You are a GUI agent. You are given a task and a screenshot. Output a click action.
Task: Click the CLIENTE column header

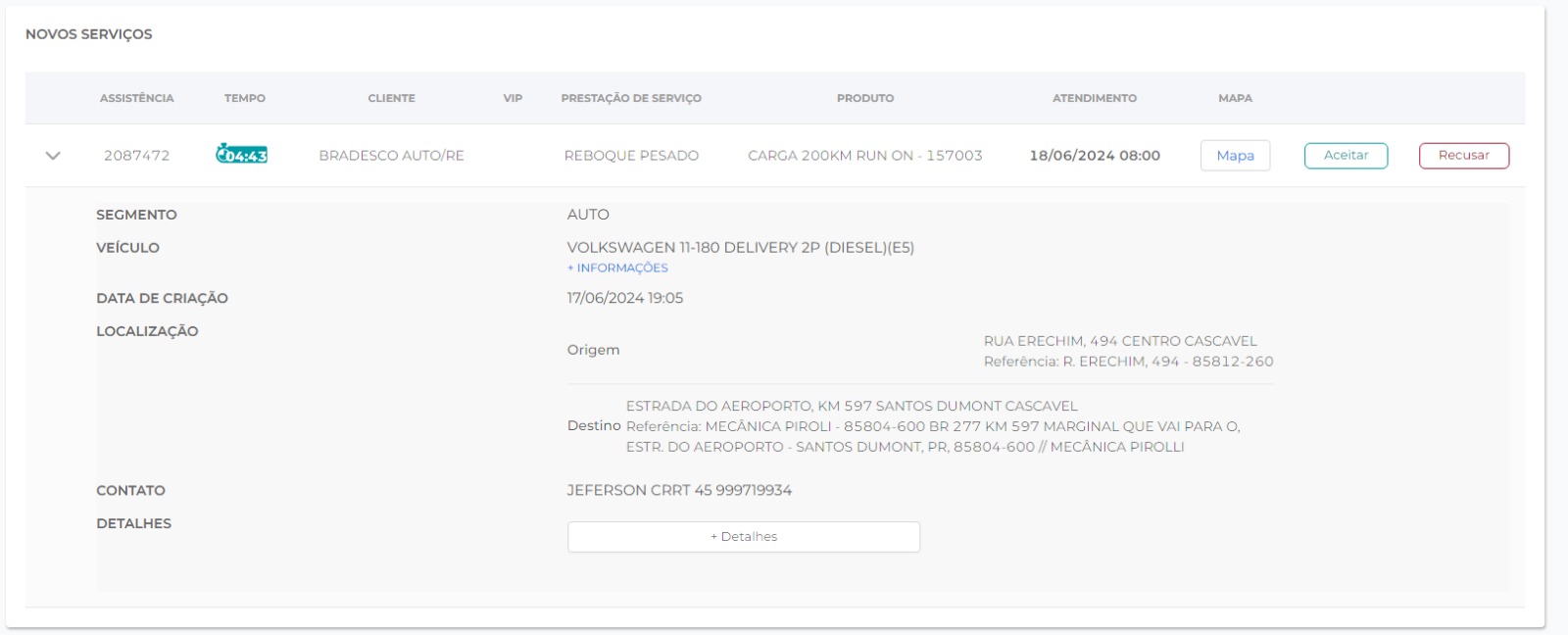pos(392,98)
